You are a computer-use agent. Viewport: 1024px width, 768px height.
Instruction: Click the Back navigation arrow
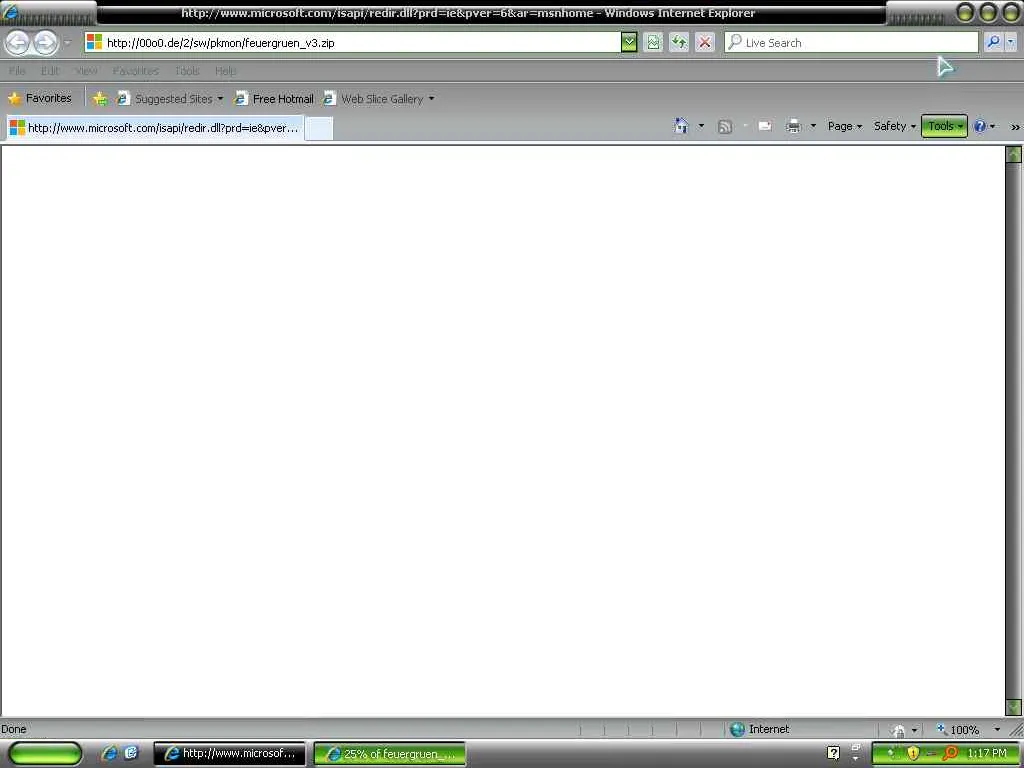pos(18,43)
